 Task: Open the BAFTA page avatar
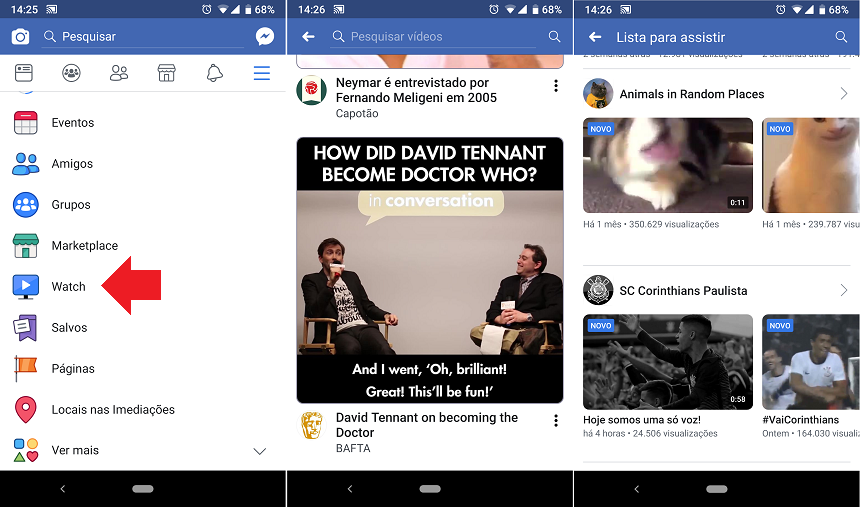(312, 425)
